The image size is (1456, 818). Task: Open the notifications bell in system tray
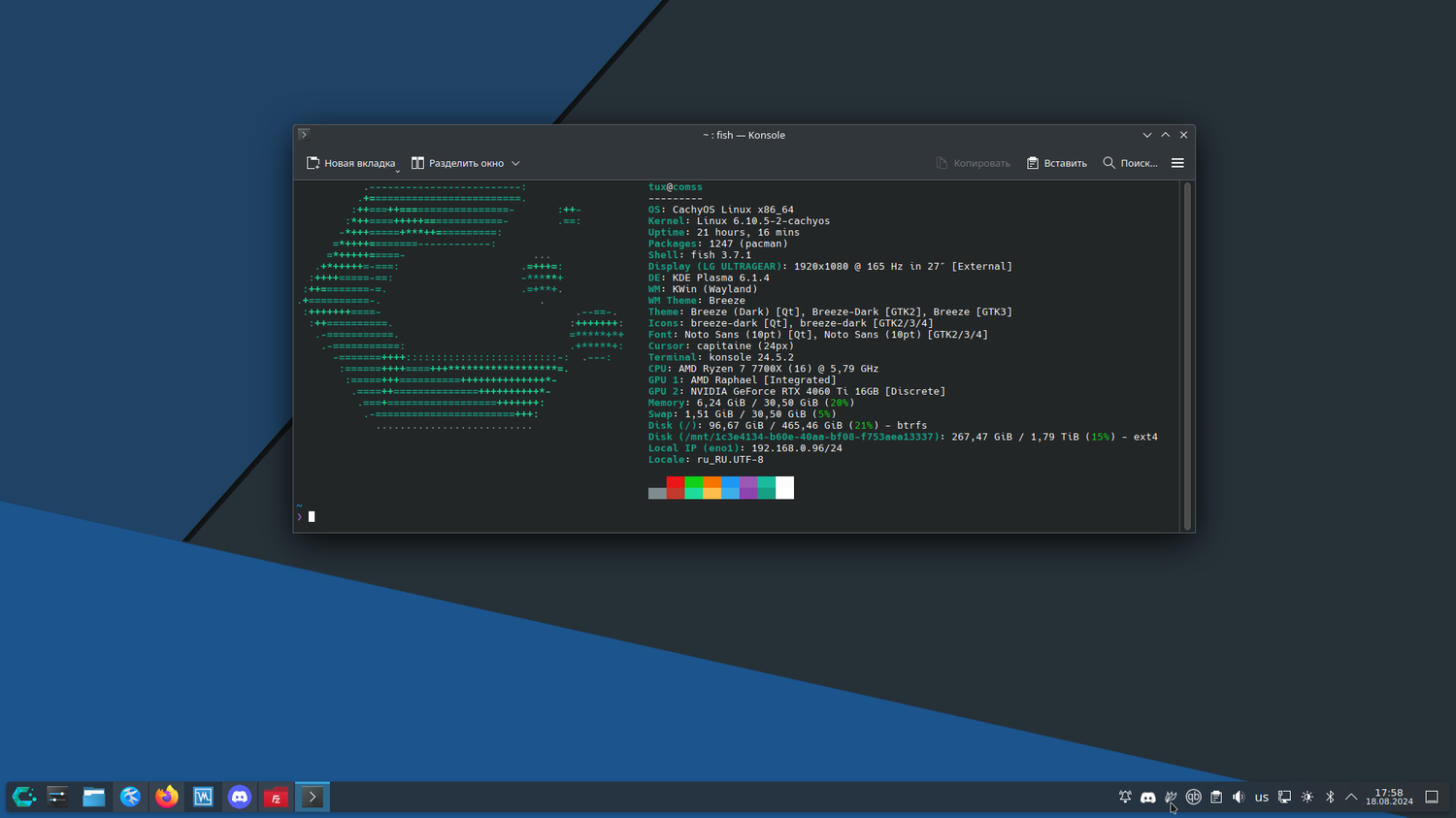coord(1125,797)
